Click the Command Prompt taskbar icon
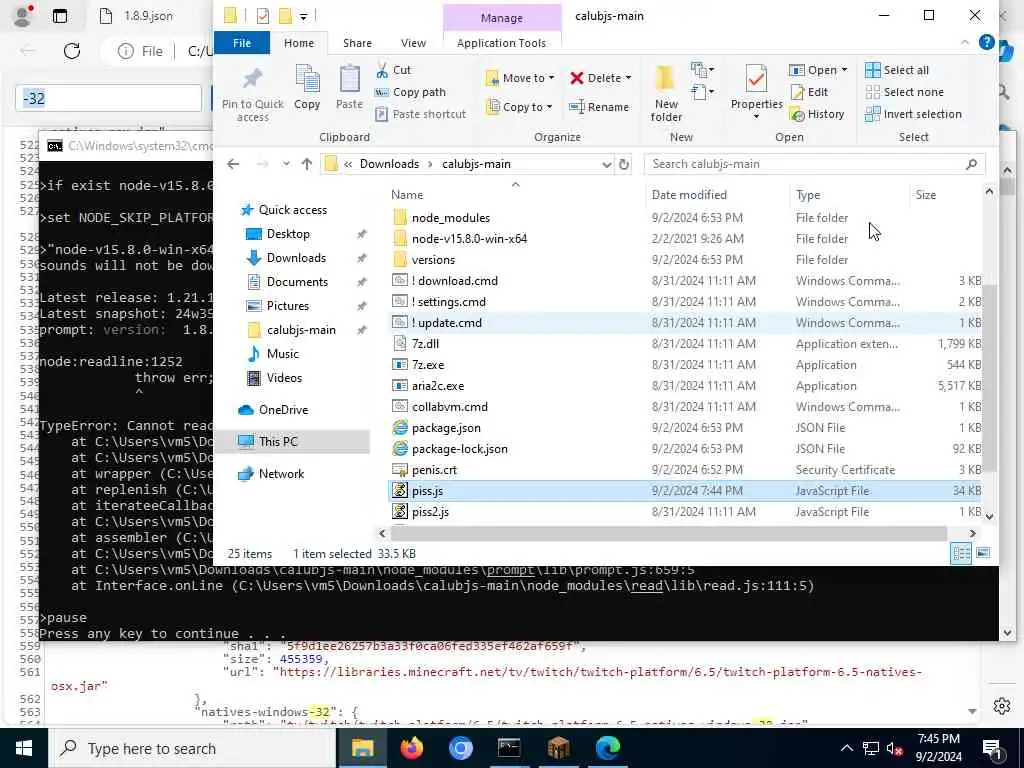1024x768 pixels. pyautogui.click(x=509, y=748)
